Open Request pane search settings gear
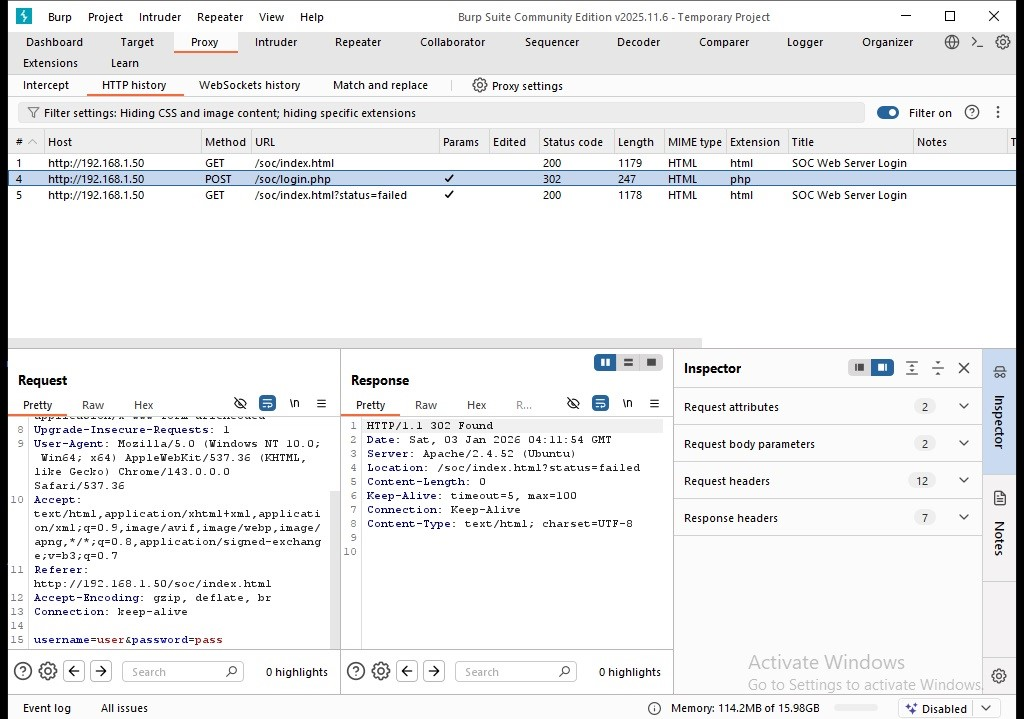 coord(48,671)
